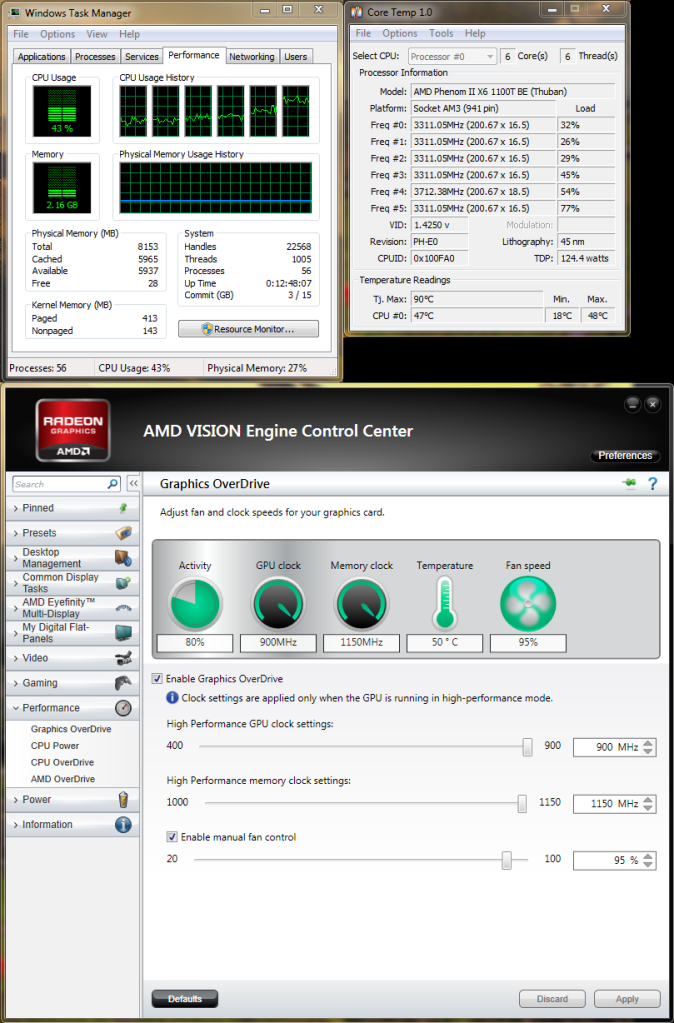Click the green pin page icon
The height and width of the screenshot is (1023, 674).
pyautogui.click(x=630, y=483)
